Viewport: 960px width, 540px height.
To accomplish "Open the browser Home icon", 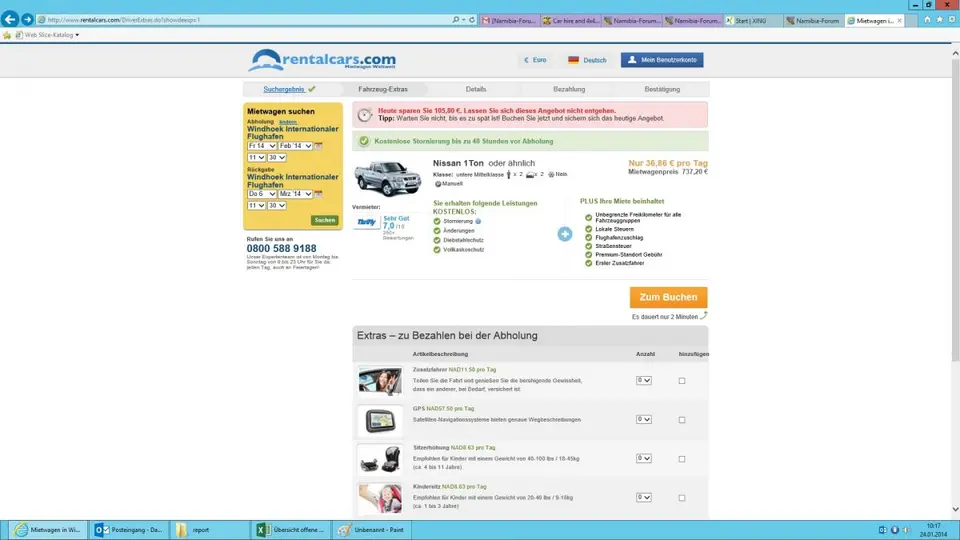I will coord(928,20).
